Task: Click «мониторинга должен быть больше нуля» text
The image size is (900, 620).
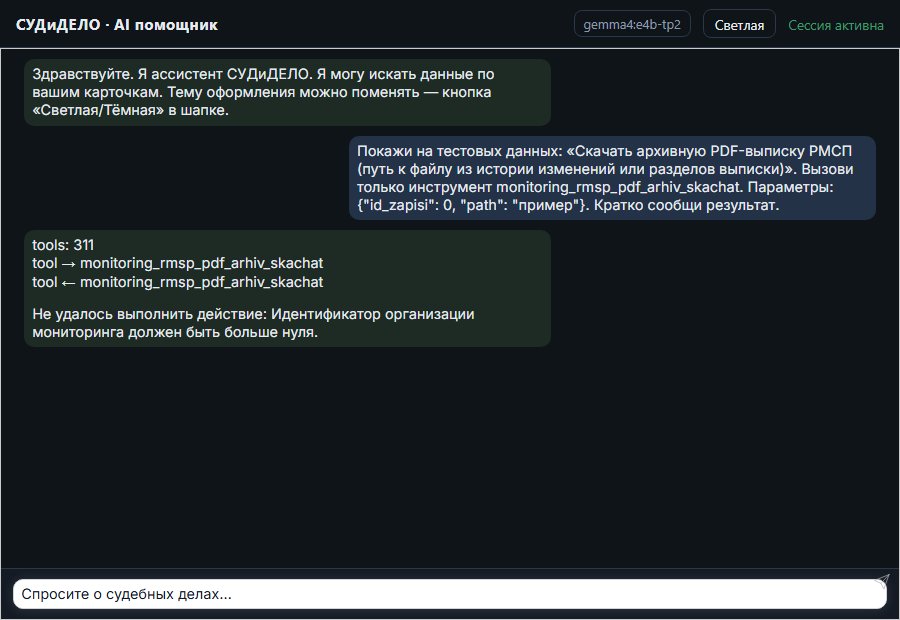Action: click(175, 332)
